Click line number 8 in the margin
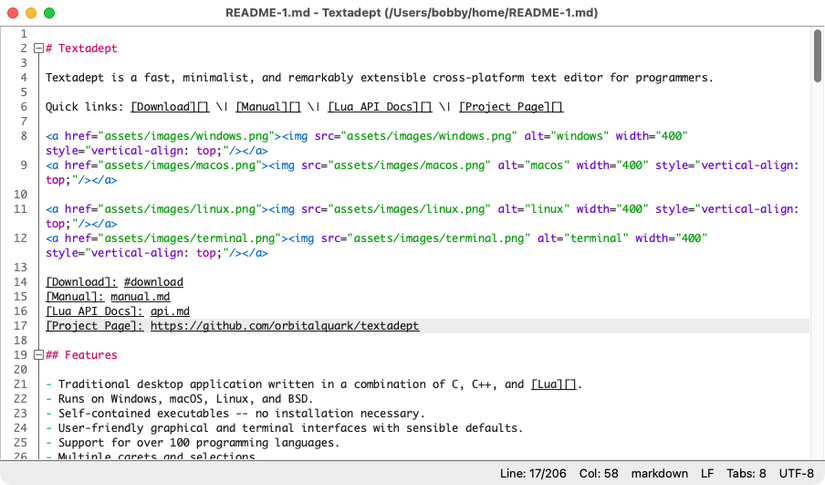Screen dimensions: 825x485 click(x=24, y=136)
